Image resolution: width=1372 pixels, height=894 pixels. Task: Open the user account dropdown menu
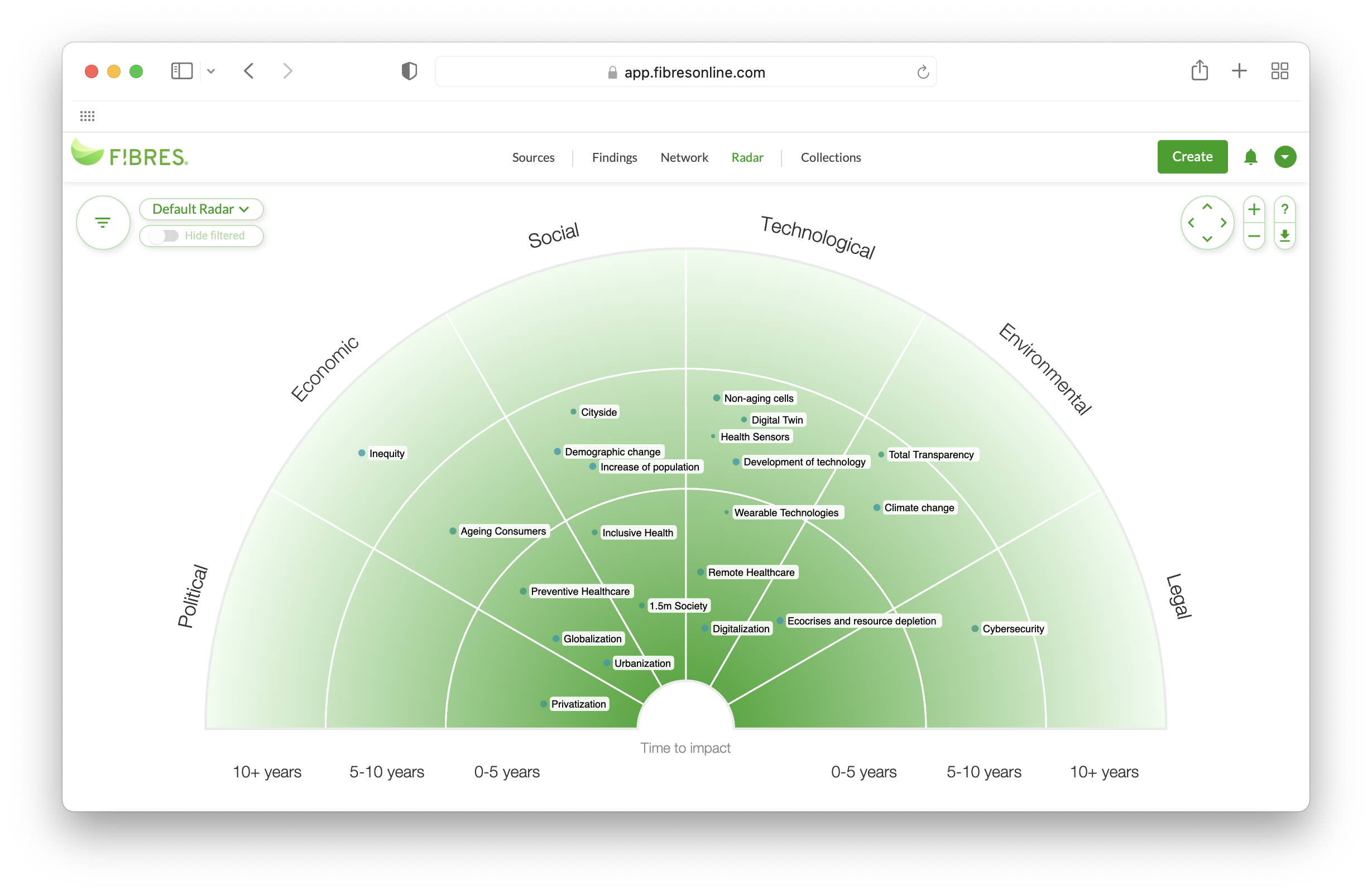pyautogui.click(x=1285, y=157)
